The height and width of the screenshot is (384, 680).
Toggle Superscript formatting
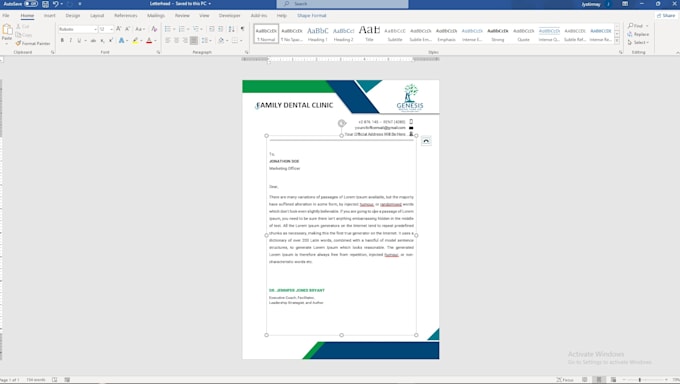tap(111, 40)
